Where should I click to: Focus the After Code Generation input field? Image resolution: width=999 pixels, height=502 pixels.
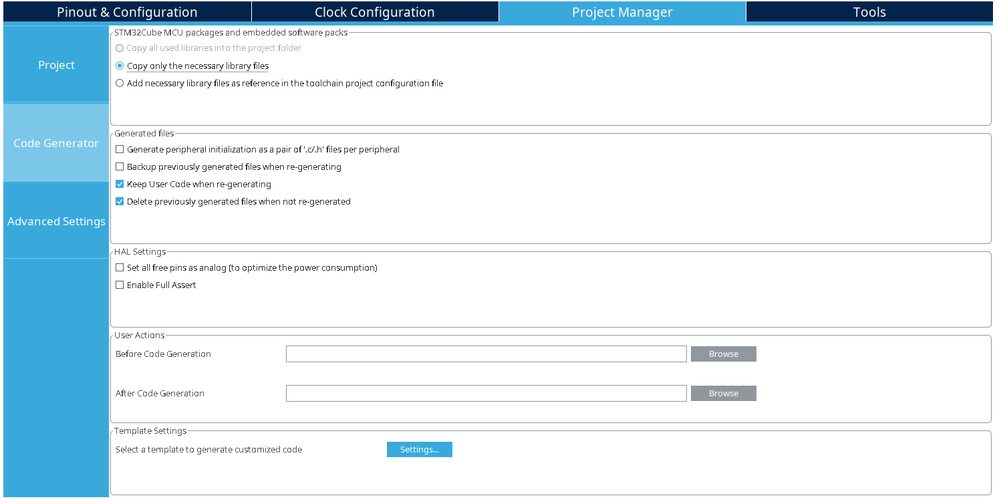click(486, 393)
